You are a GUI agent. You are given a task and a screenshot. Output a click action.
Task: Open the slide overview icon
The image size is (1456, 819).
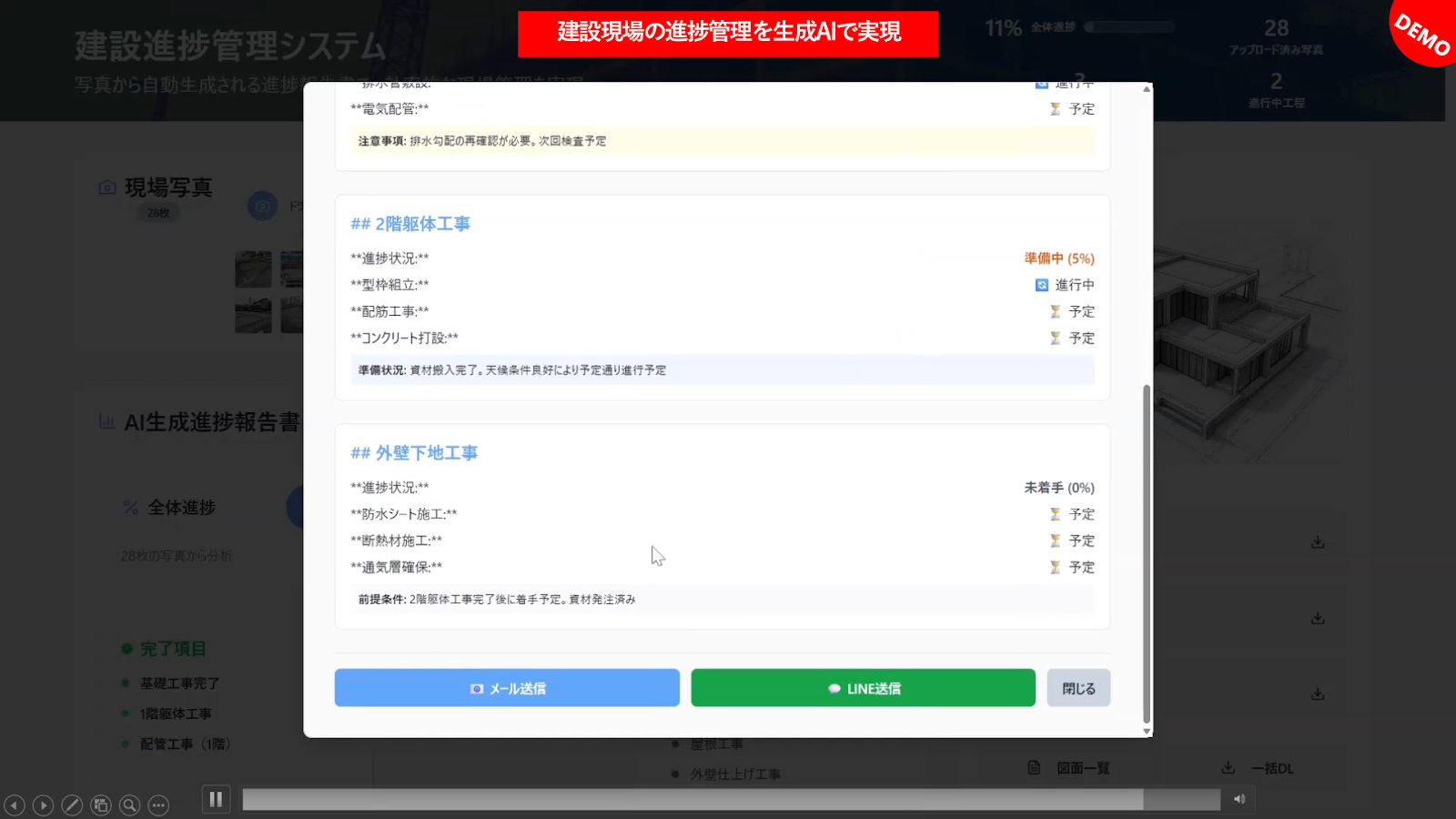coord(101,805)
